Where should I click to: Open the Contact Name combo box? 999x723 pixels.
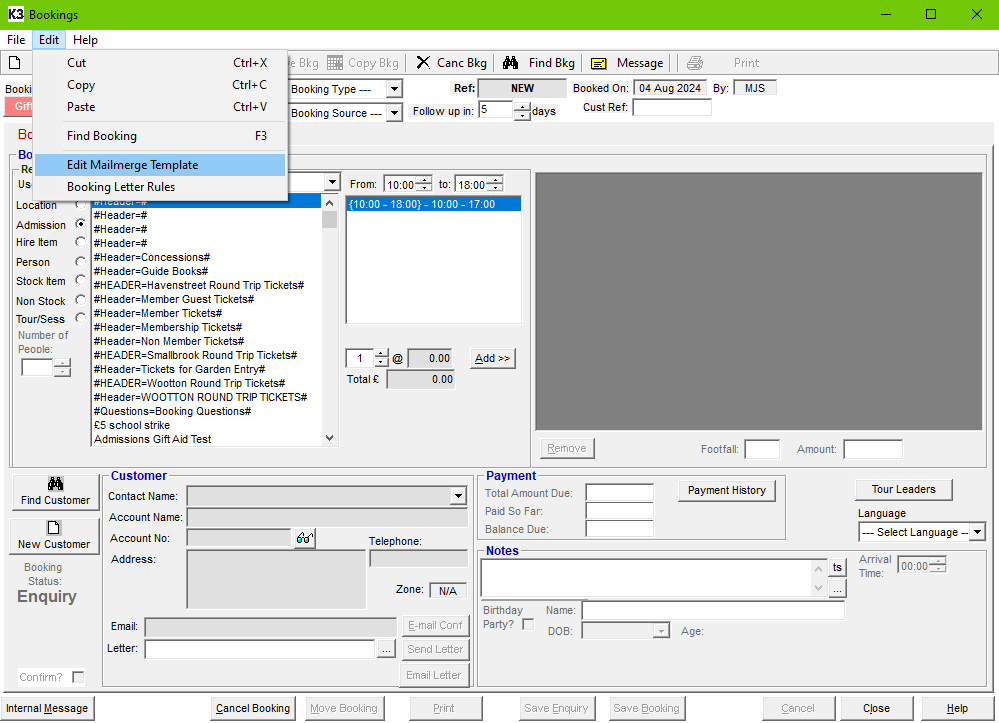coord(458,496)
